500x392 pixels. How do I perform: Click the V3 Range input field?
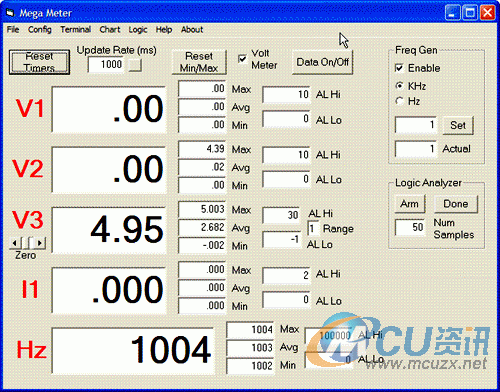pos(313,229)
